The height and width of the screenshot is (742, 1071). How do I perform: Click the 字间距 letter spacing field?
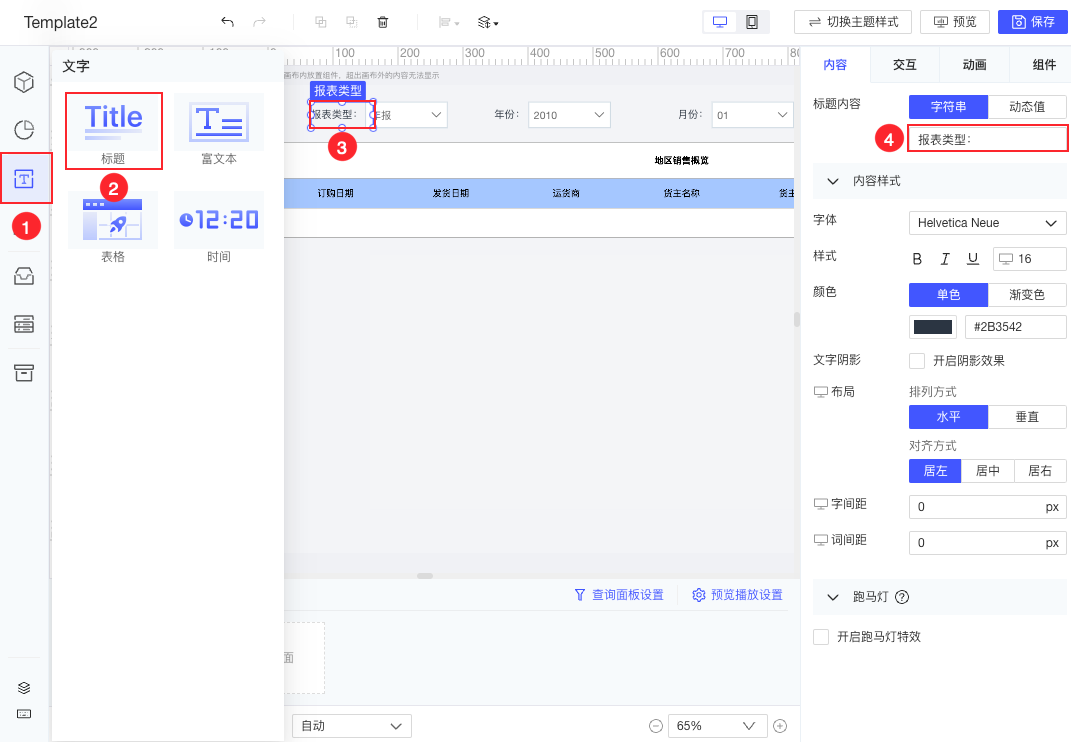[988, 507]
